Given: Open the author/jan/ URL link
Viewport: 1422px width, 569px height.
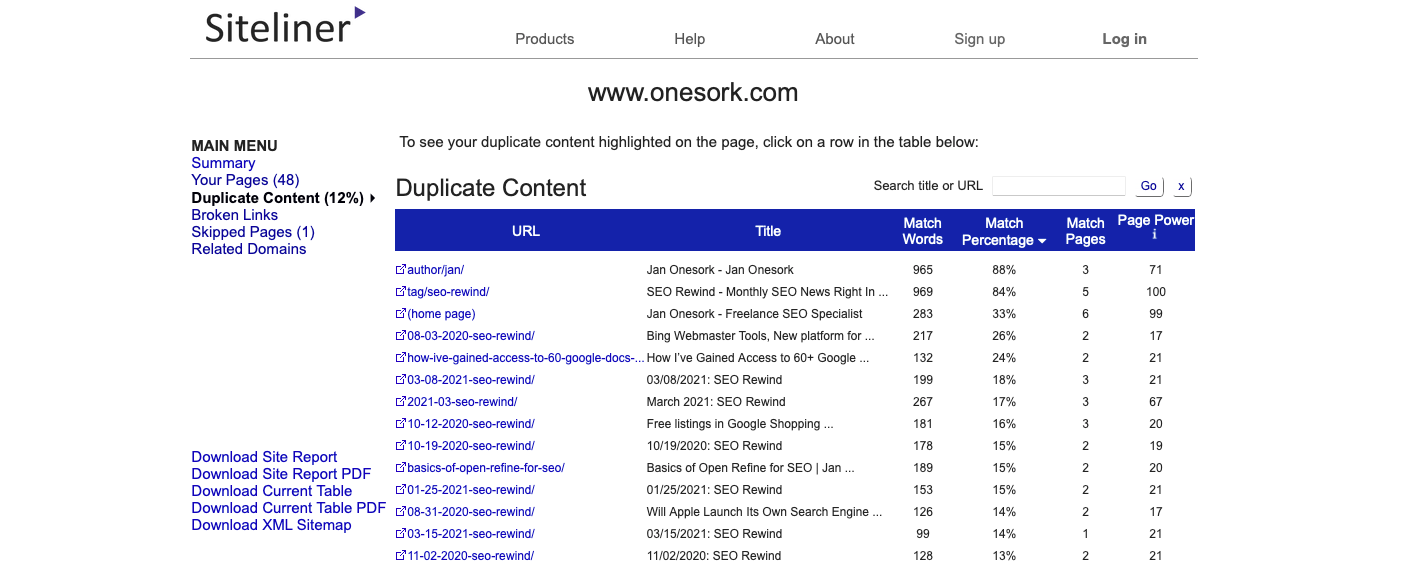Looking at the screenshot, I should click(436, 270).
